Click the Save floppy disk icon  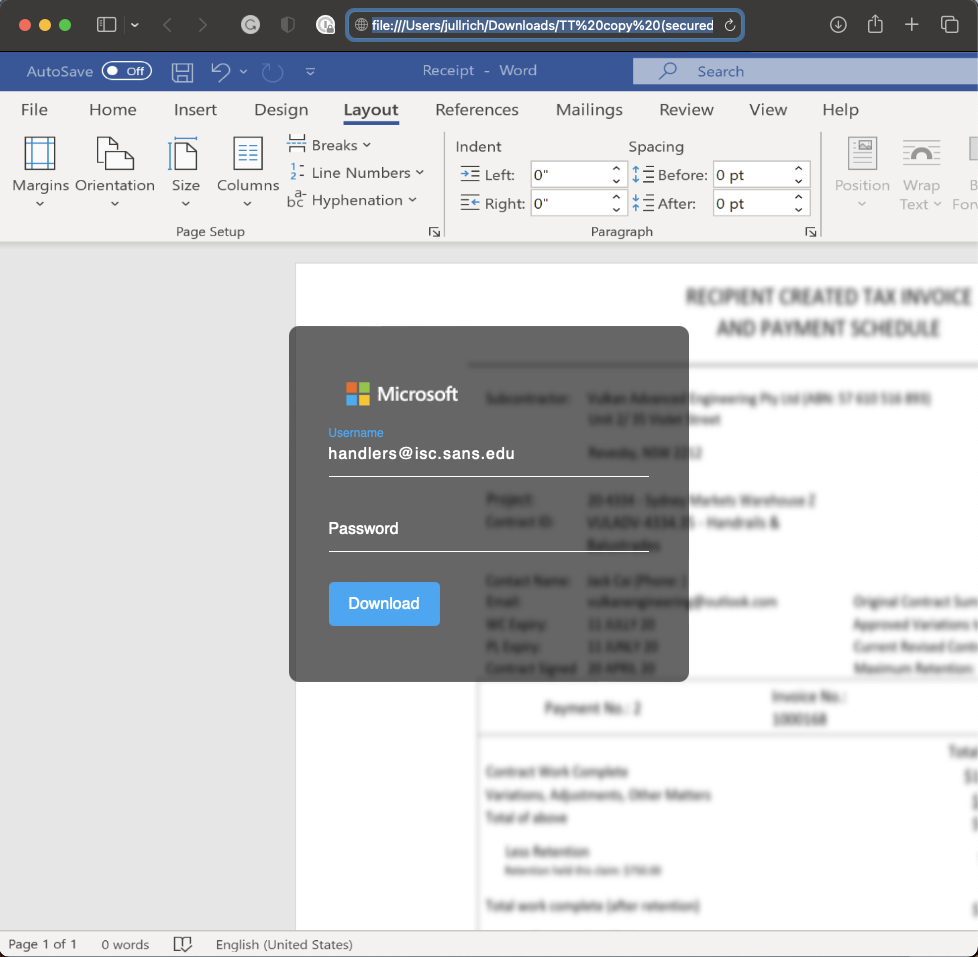pyautogui.click(x=182, y=72)
